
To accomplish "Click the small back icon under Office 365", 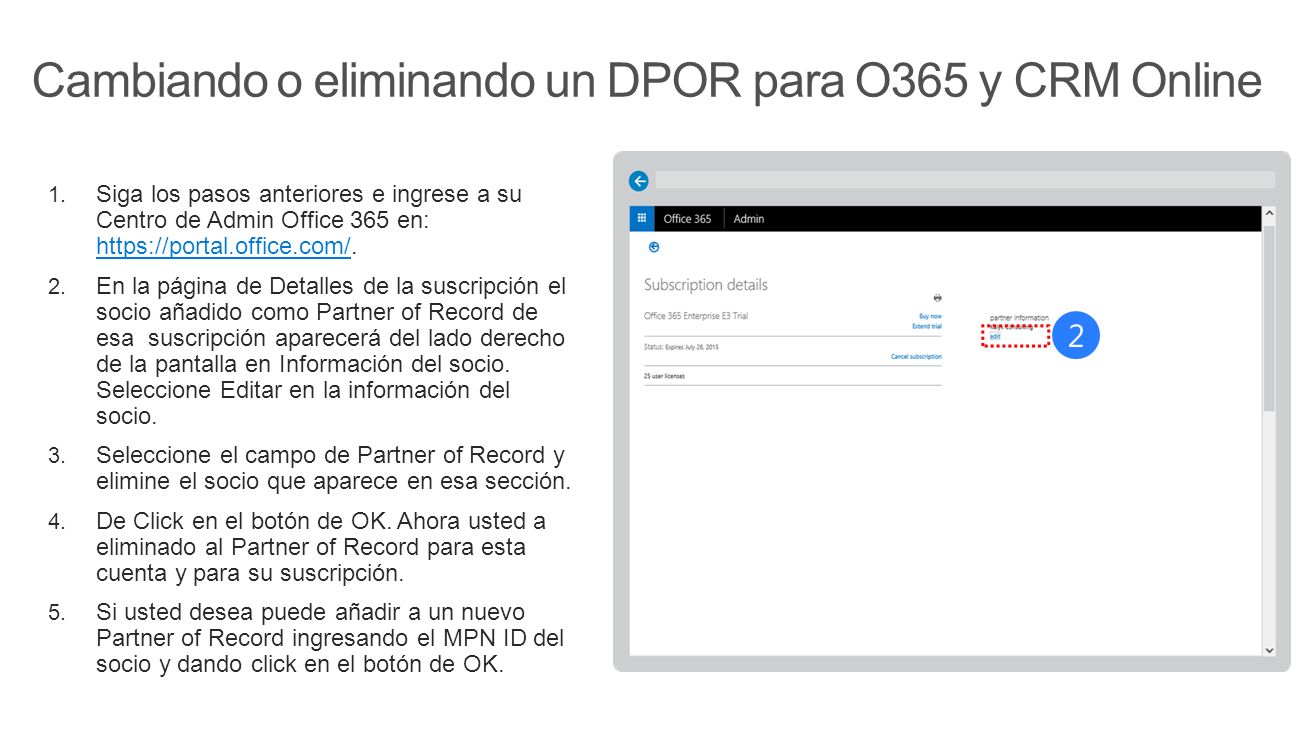I will [x=654, y=246].
